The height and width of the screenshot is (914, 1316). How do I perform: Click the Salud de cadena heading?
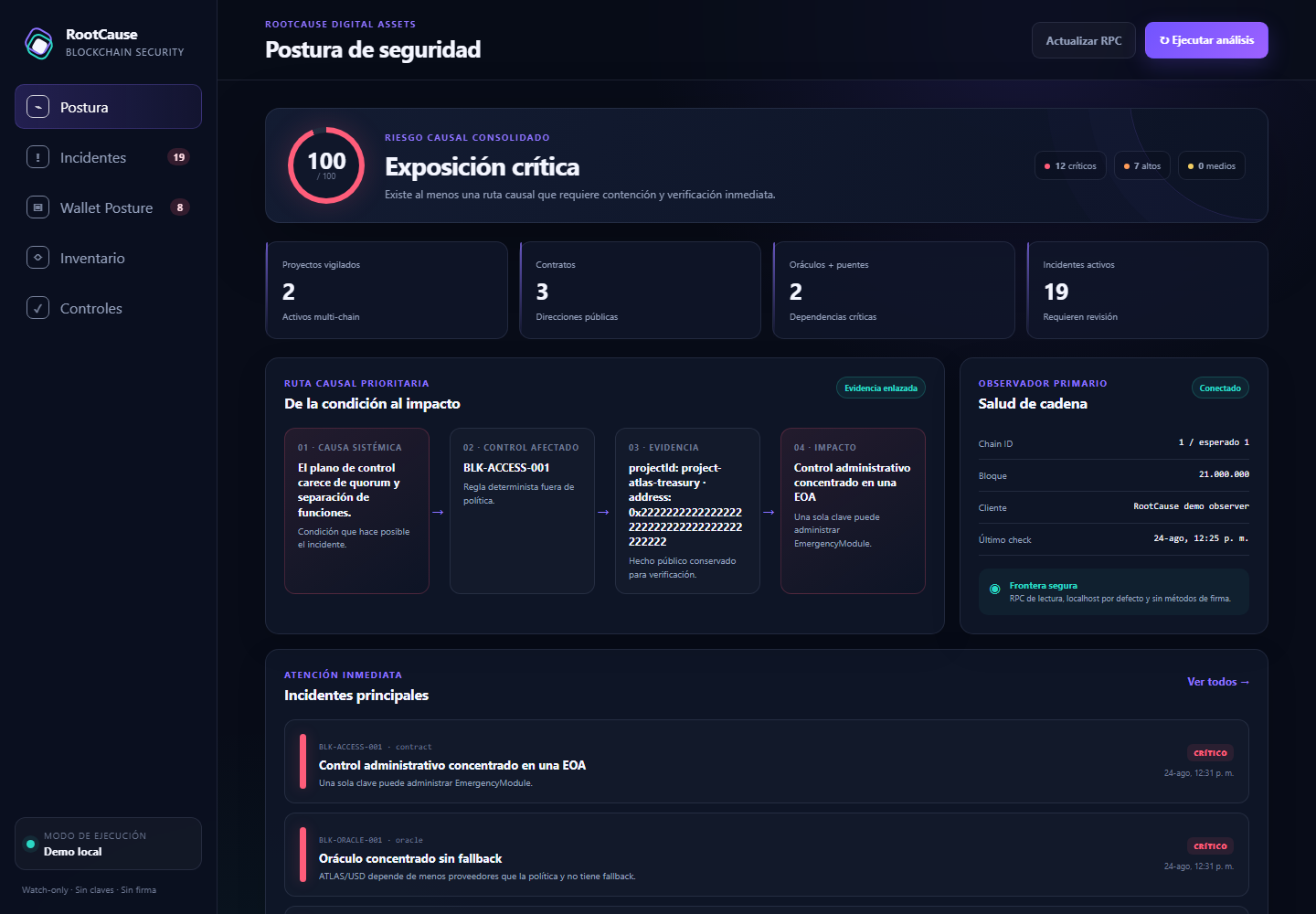tap(1033, 404)
